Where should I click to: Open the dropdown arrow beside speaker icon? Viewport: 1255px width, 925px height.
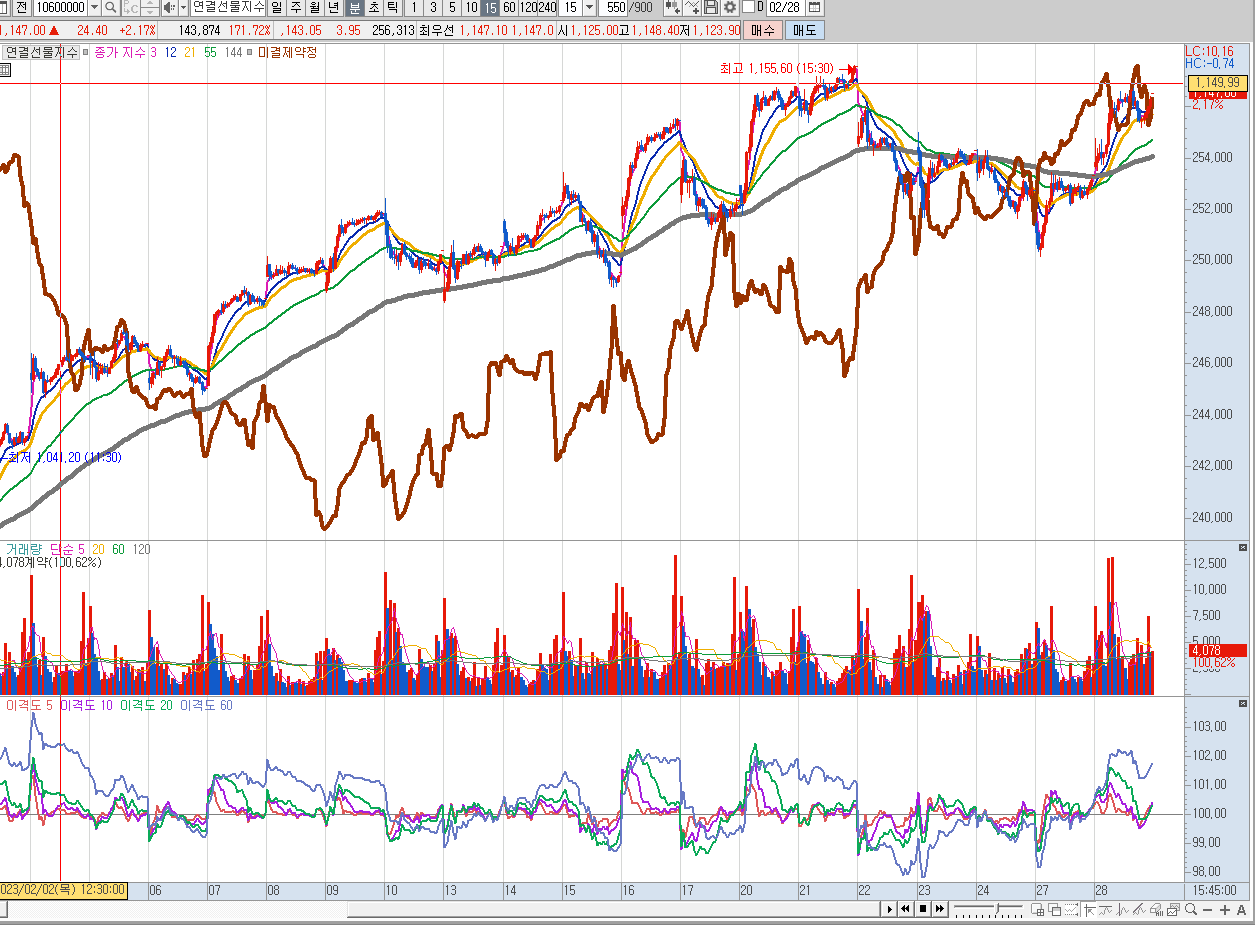[x=183, y=8]
